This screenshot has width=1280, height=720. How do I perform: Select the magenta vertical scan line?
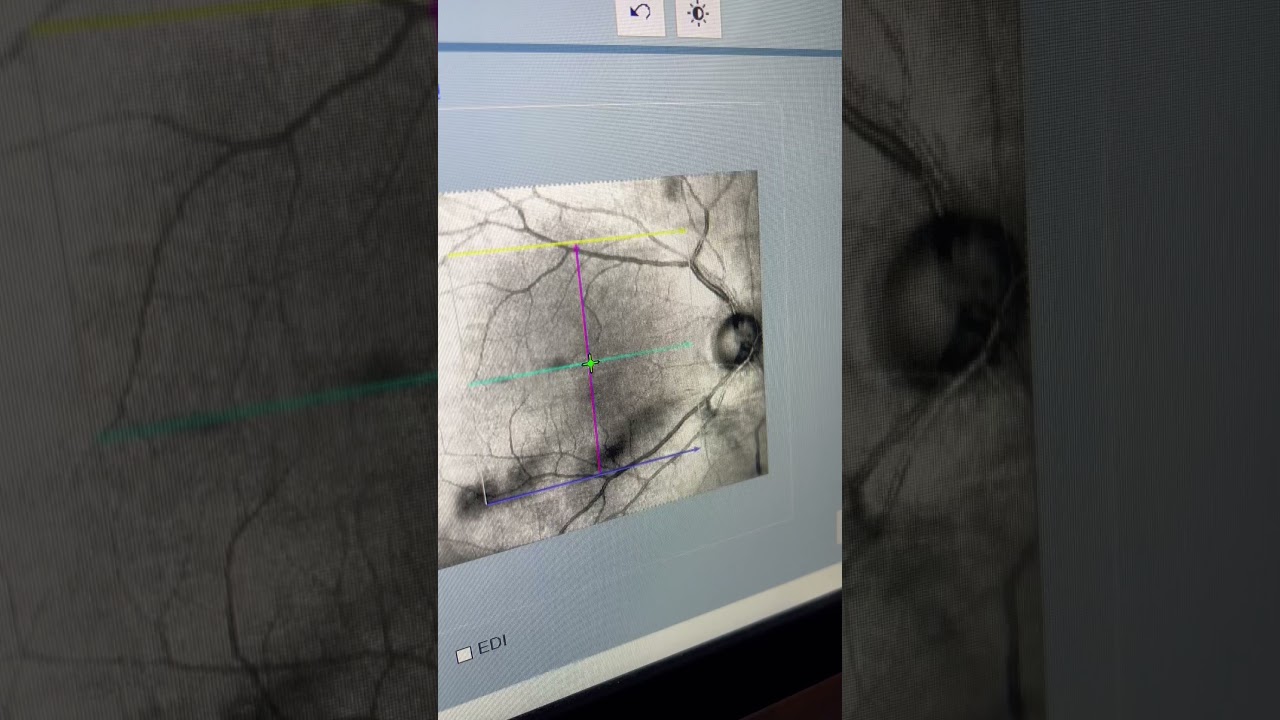588,358
